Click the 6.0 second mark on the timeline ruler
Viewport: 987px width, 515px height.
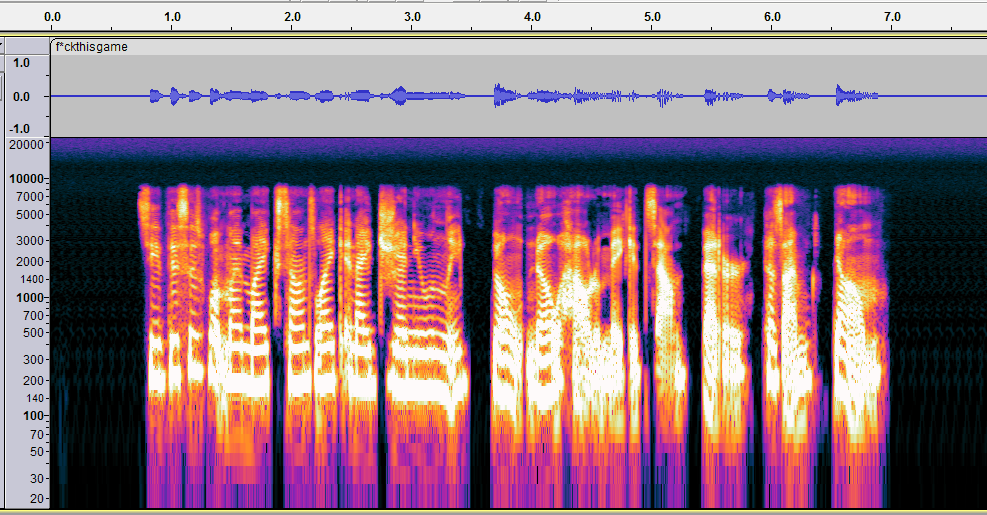point(772,17)
